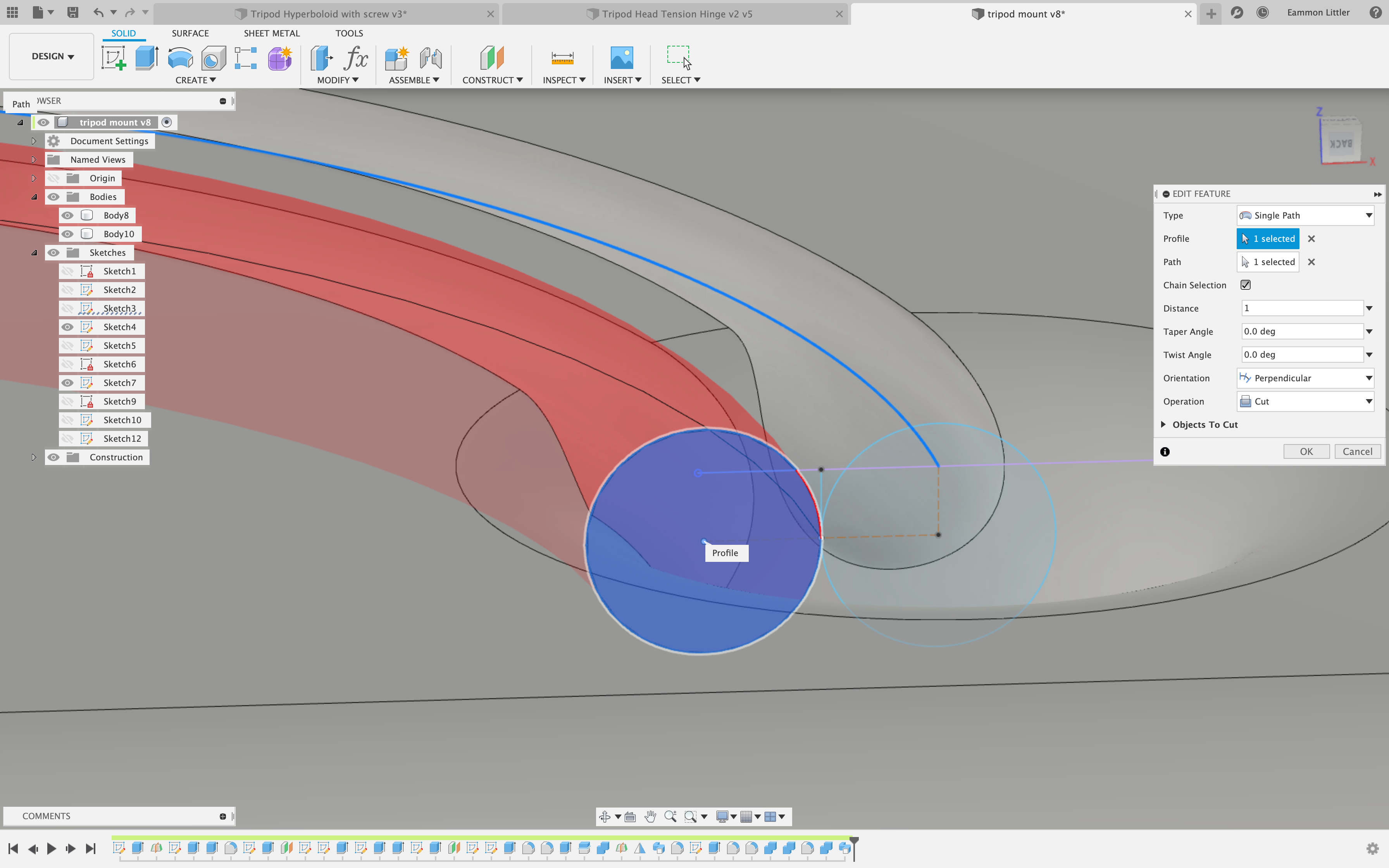Enable Chain Selection checkbox in Edit Feature
The height and width of the screenshot is (868, 1389).
click(x=1246, y=285)
